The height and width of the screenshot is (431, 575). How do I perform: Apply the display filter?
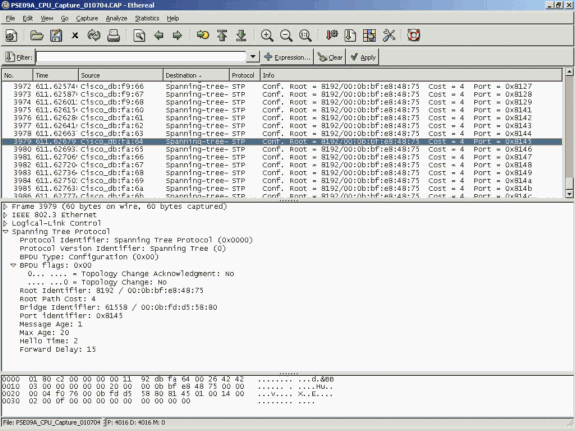(363, 57)
